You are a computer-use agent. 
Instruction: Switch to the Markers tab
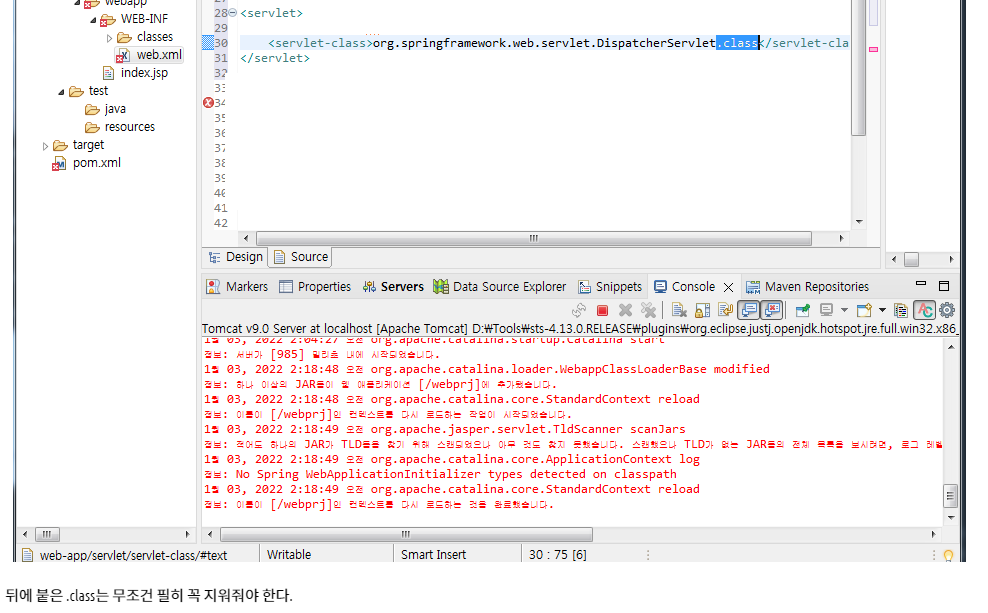237,287
